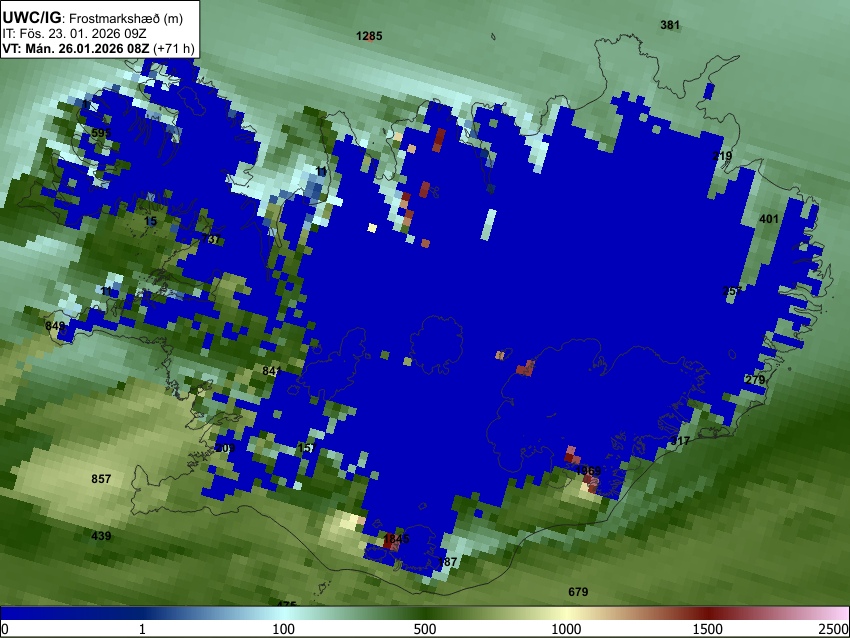Click the color scale label 2500
Screen dimensions: 850x638
pyautogui.click(x=834, y=629)
